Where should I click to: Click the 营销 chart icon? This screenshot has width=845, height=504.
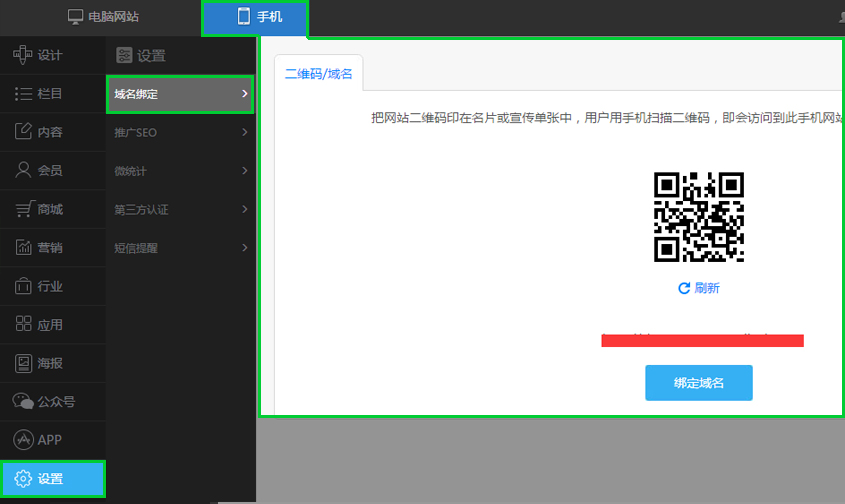(x=23, y=247)
